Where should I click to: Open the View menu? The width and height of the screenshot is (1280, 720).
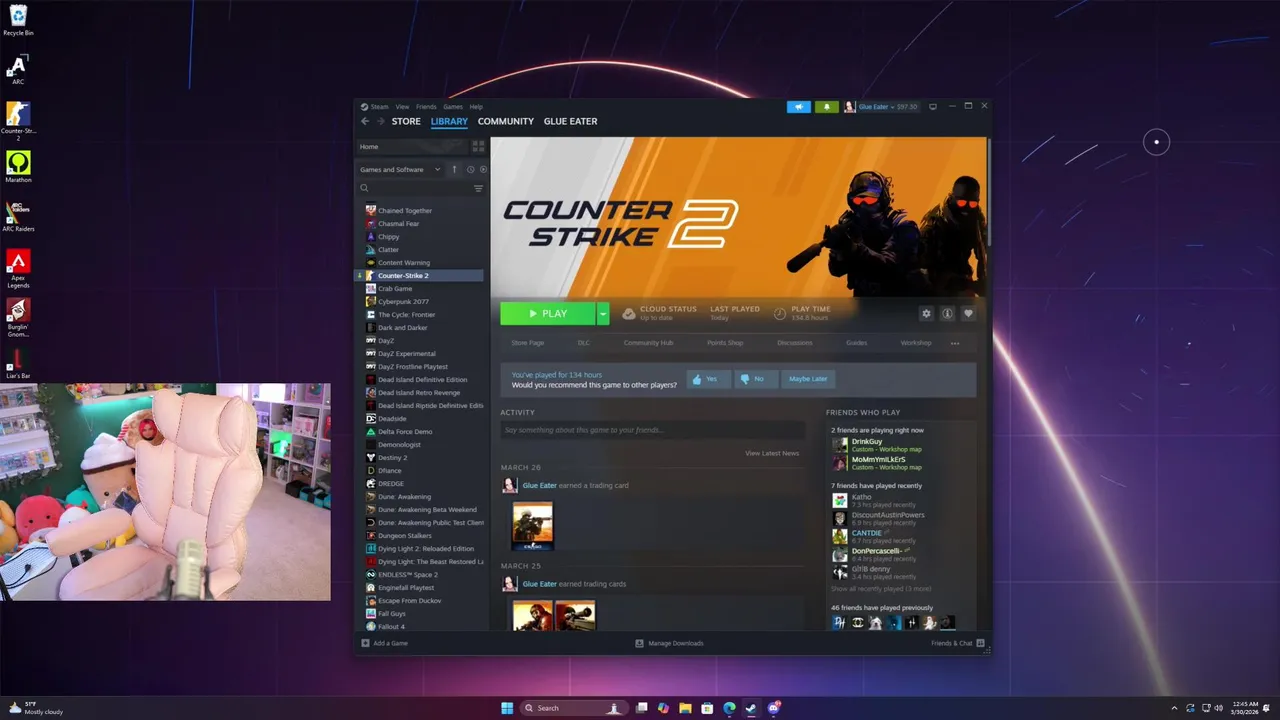(x=402, y=107)
